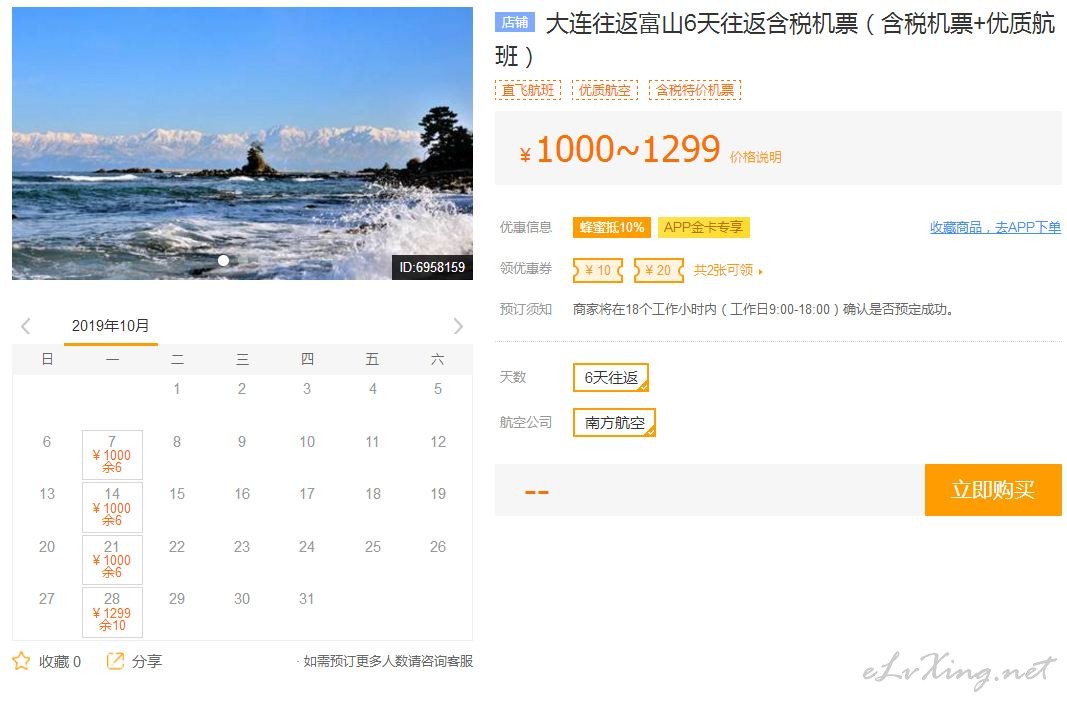This screenshot has width=1067, height=704.
Task: Click the 优质航空 tag
Action: (x=605, y=90)
